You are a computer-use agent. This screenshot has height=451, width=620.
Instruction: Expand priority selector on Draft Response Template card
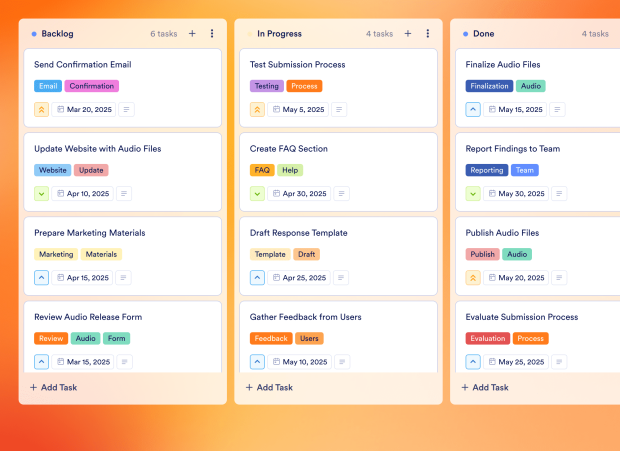click(x=258, y=278)
